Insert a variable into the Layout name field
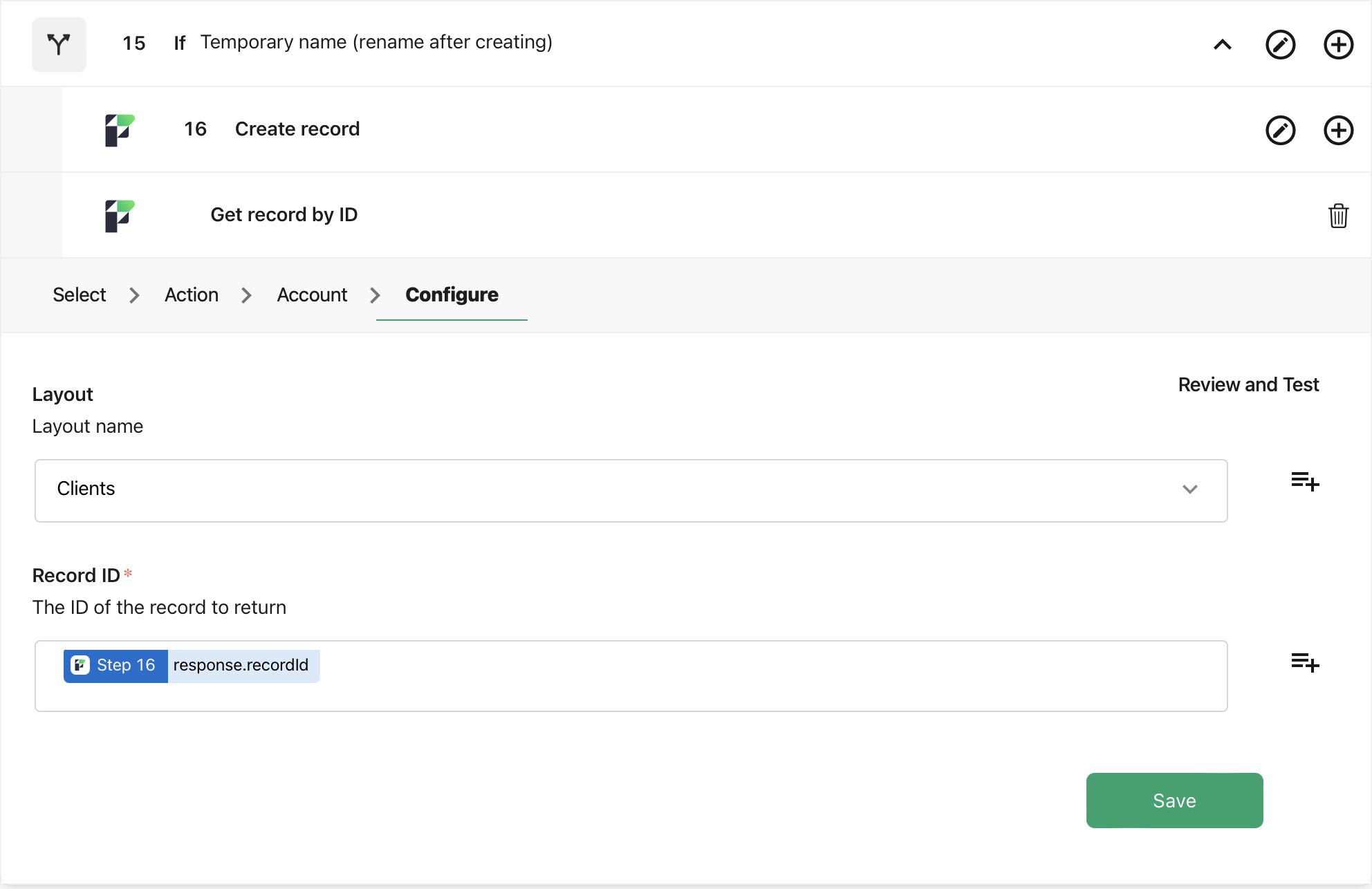 (1306, 483)
